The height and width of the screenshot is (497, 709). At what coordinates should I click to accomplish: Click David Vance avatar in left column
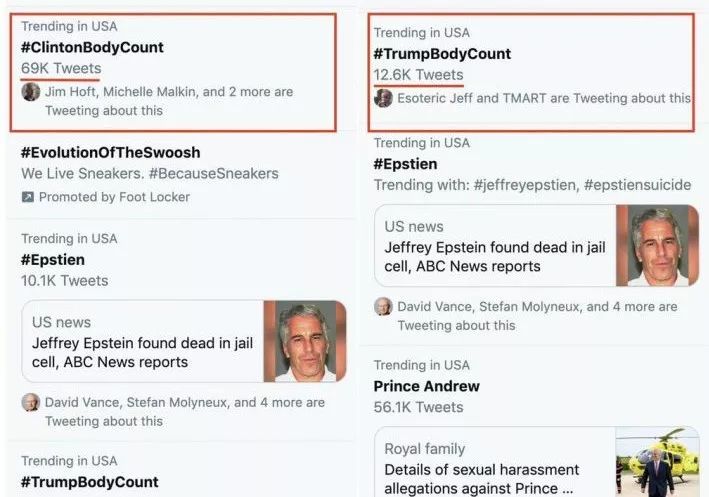tap(31, 403)
